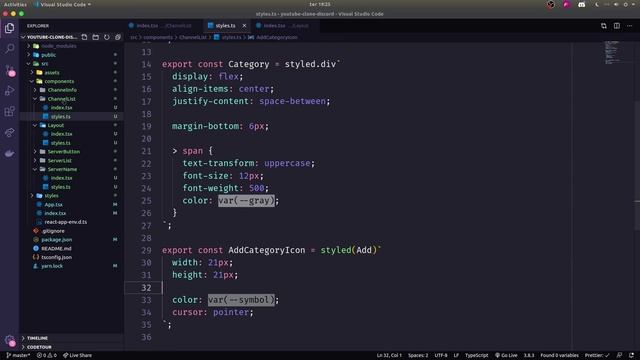The image size is (640, 360).
Task: Split the editor to the right
Action: point(617,26)
